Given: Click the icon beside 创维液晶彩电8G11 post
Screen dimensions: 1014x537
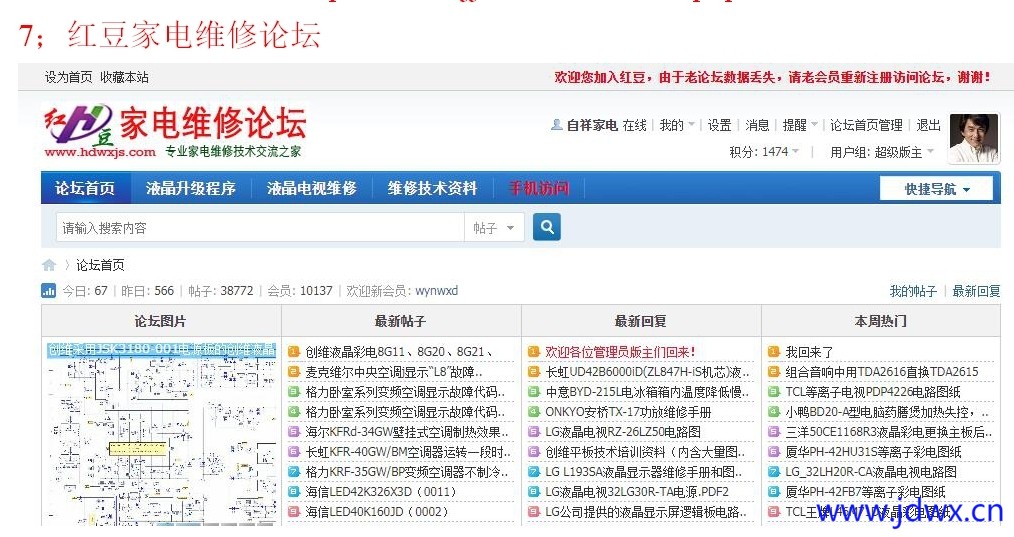Looking at the screenshot, I should click(294, 352).
